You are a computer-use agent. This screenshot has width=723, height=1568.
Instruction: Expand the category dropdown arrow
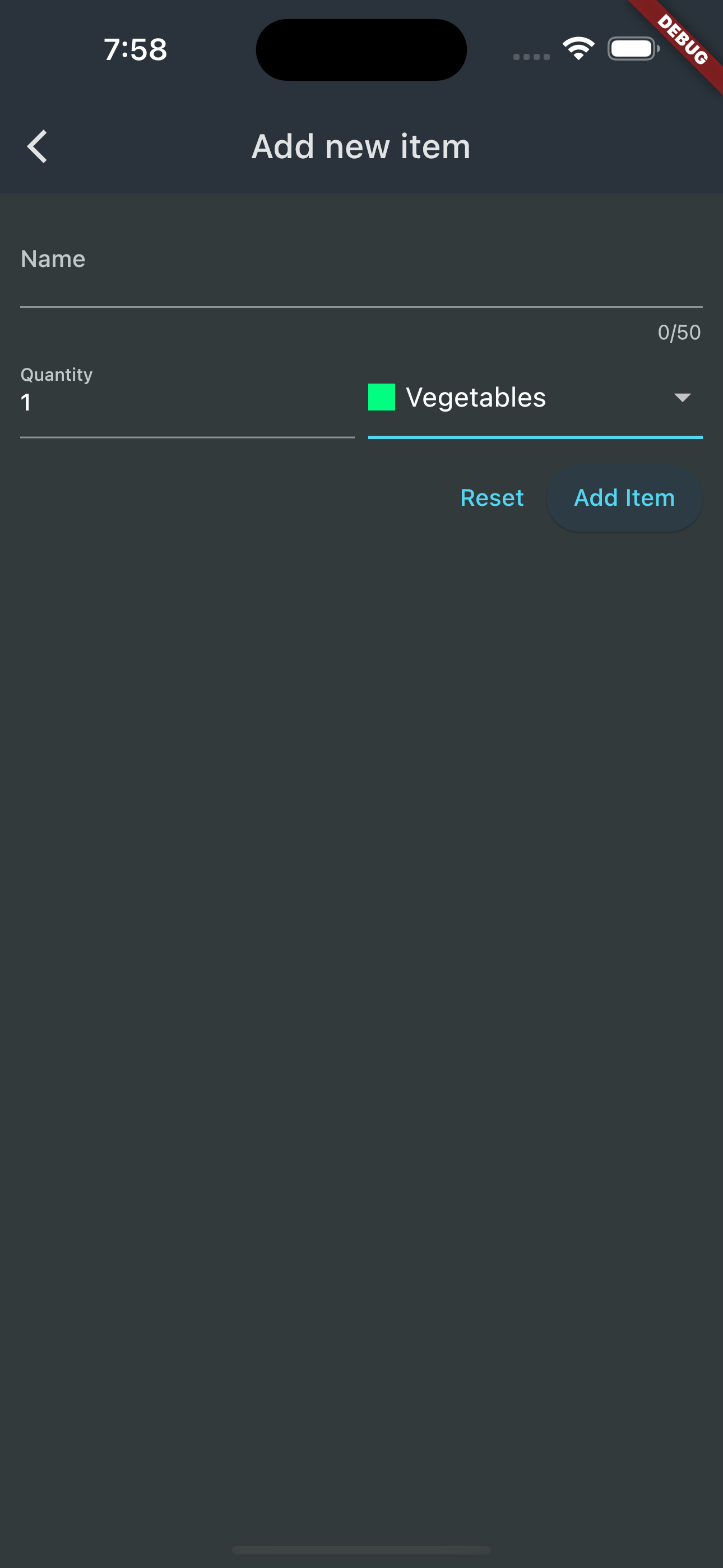682,398
